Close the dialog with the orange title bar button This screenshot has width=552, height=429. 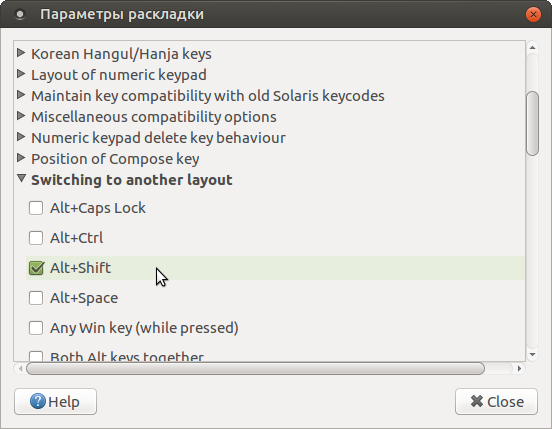(533, 14)
